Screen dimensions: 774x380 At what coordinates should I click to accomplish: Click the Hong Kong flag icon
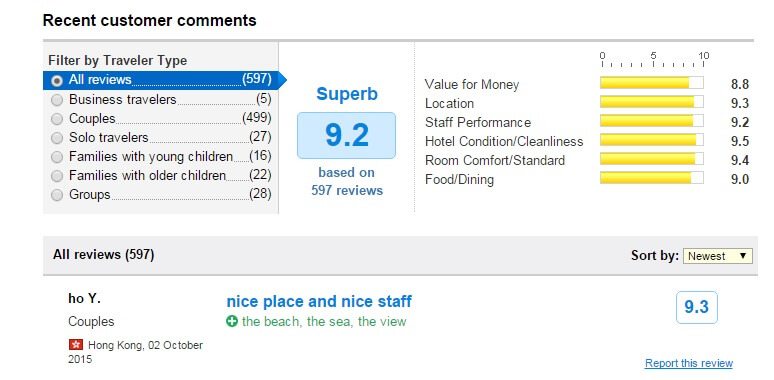click(76, 344)
